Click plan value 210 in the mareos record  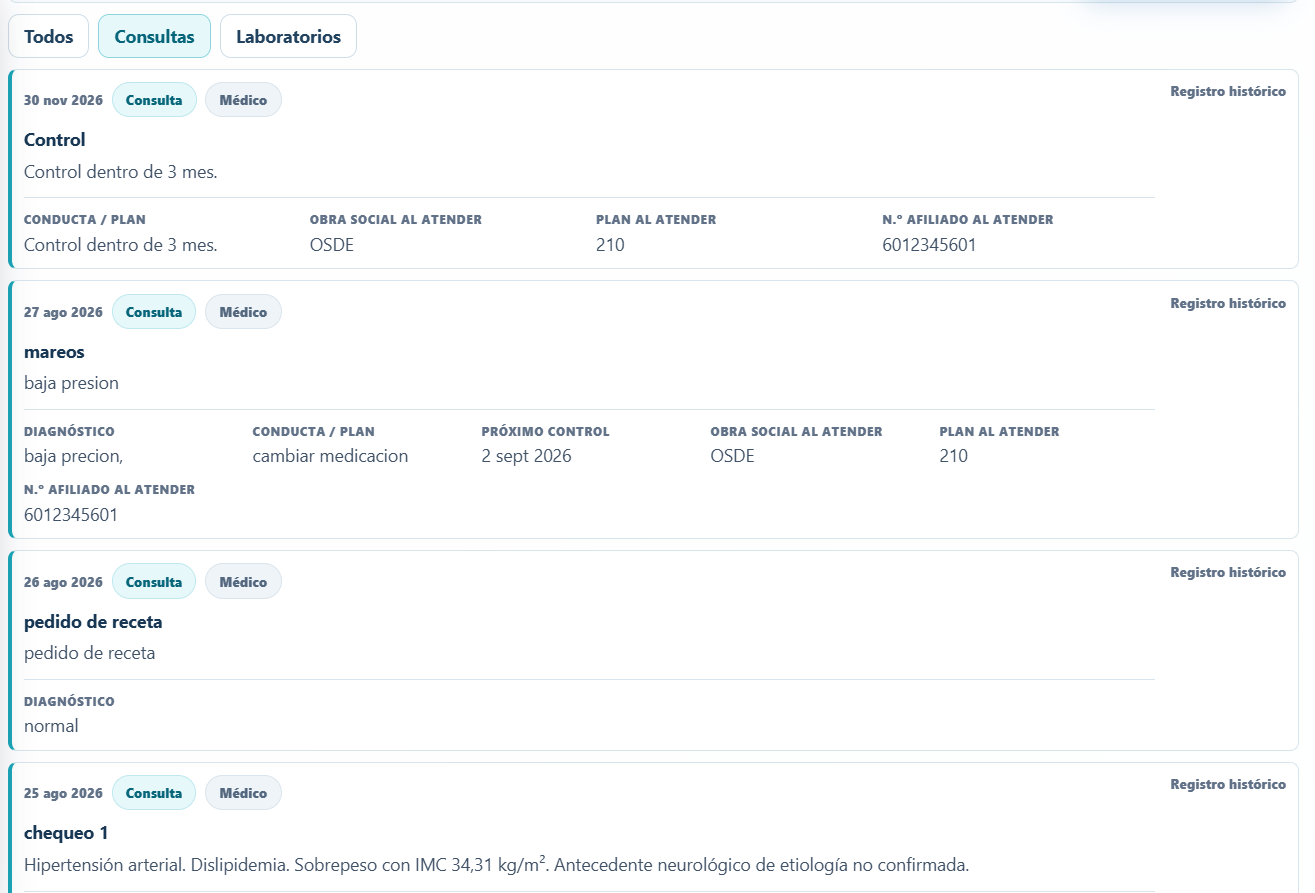954,456
